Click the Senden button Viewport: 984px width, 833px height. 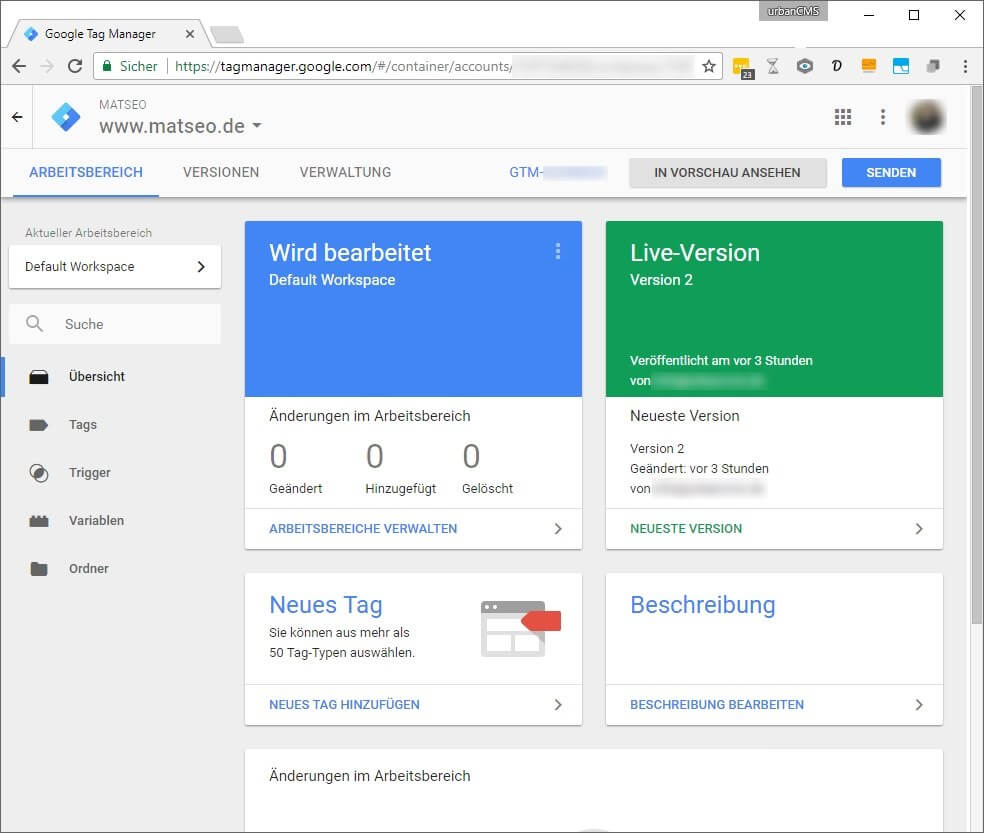pyautogui.click(x=891, y=172)
